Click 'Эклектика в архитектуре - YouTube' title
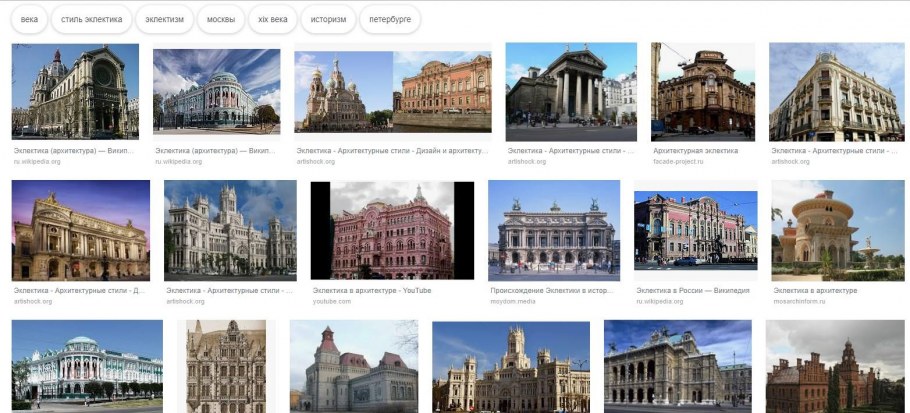 (371, 290)
